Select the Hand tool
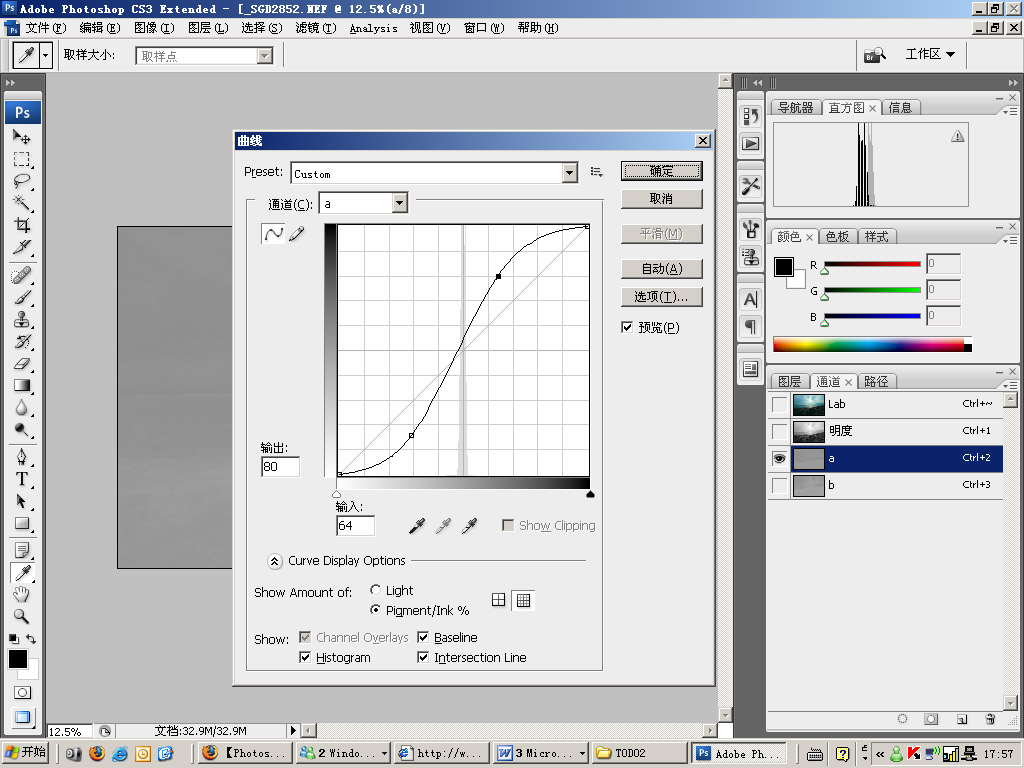Screen dimensions: 1024x768 [x=22, y=594]
